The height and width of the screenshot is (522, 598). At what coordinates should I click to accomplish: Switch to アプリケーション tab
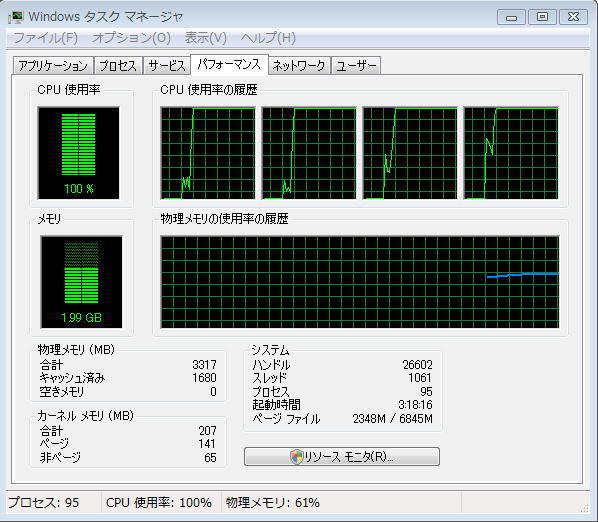click(x=53, y=66)
